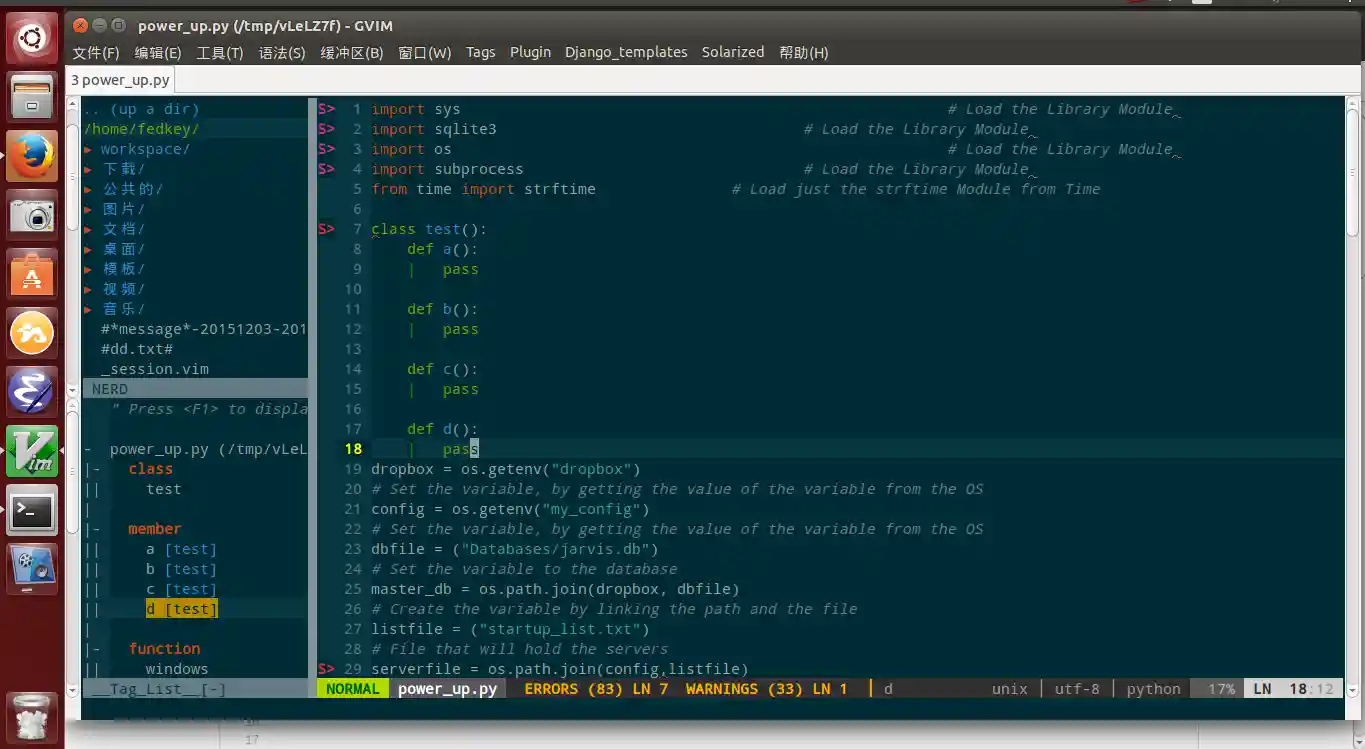Screen dimensions: 1365x749
Task: Expand the 下载/ directory node
Action: [x=122, y=169]
